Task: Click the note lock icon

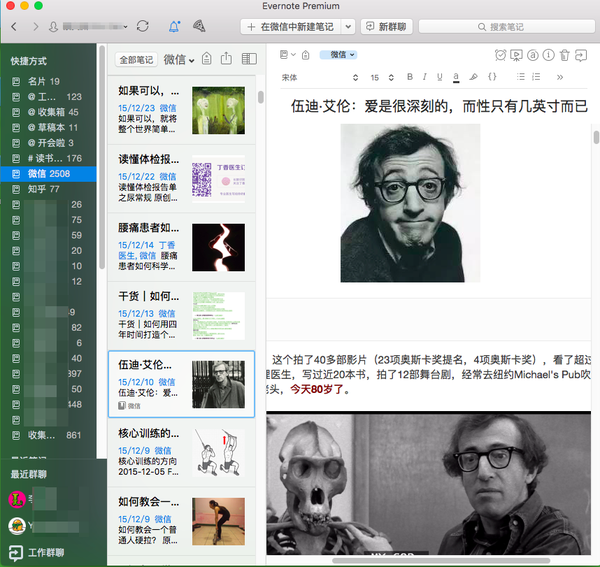Action: tap(305, 55)
